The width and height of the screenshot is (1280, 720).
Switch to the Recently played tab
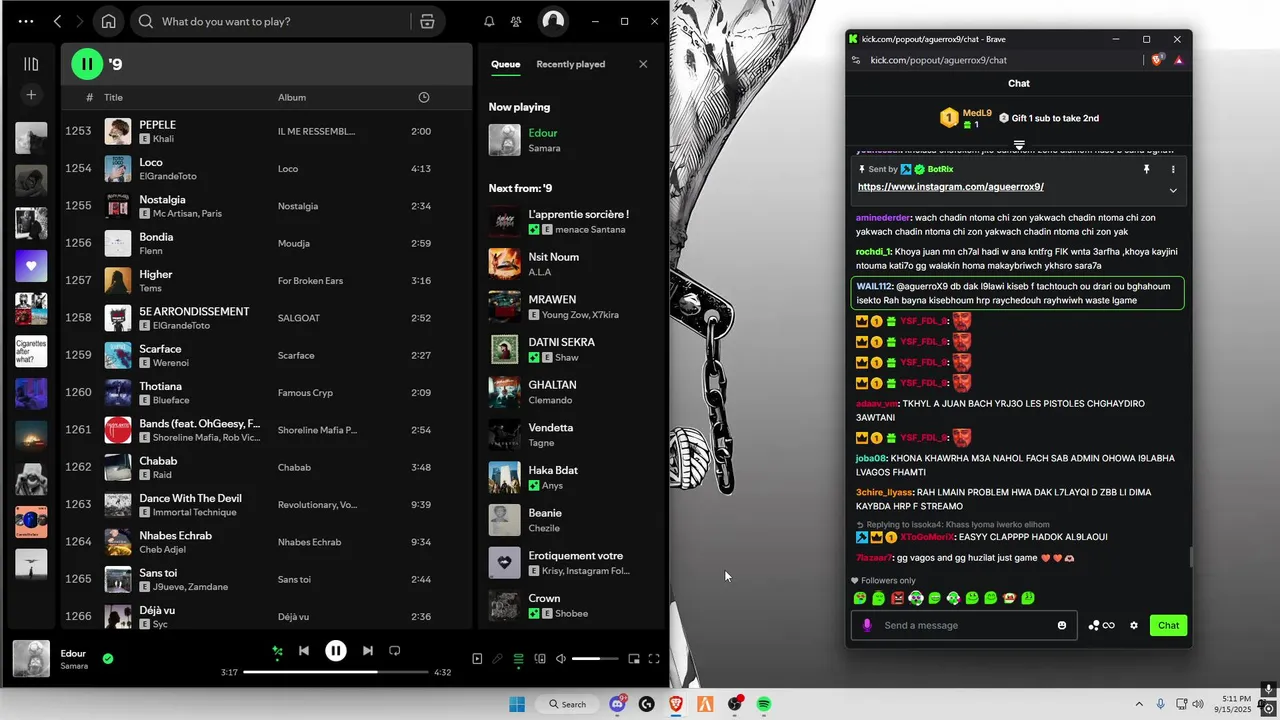(570, 64)
